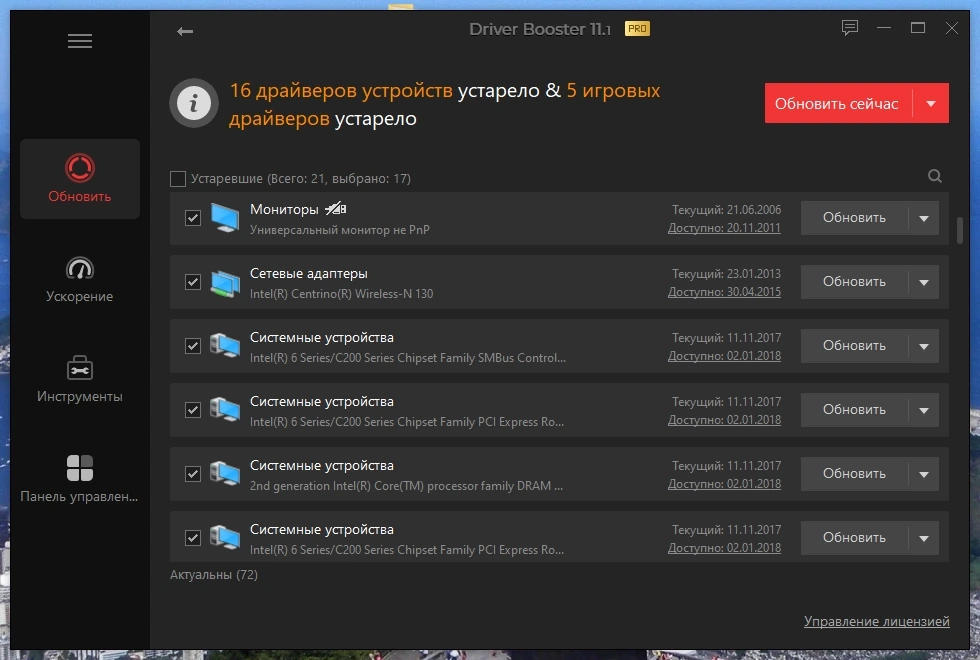Minimize the Driver Booster window
980x660 pixels.
point(884,28)
